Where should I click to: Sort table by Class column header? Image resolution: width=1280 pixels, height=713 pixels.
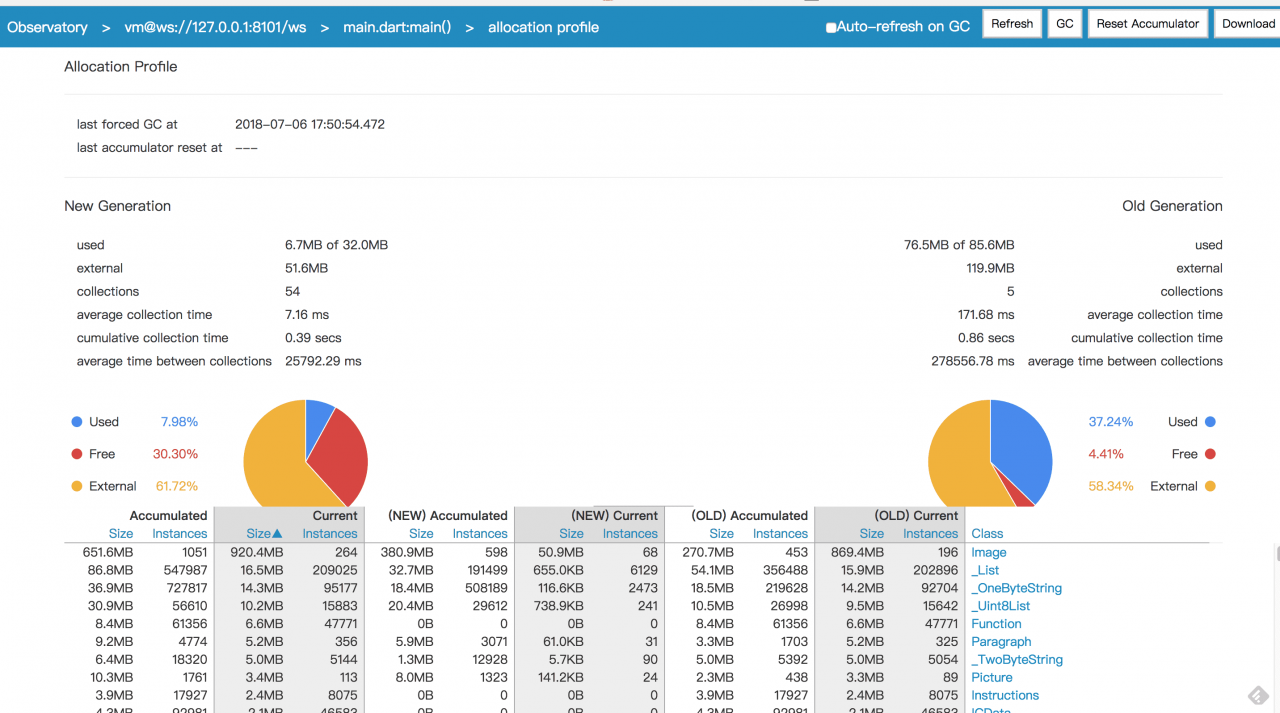coord(987,534)
